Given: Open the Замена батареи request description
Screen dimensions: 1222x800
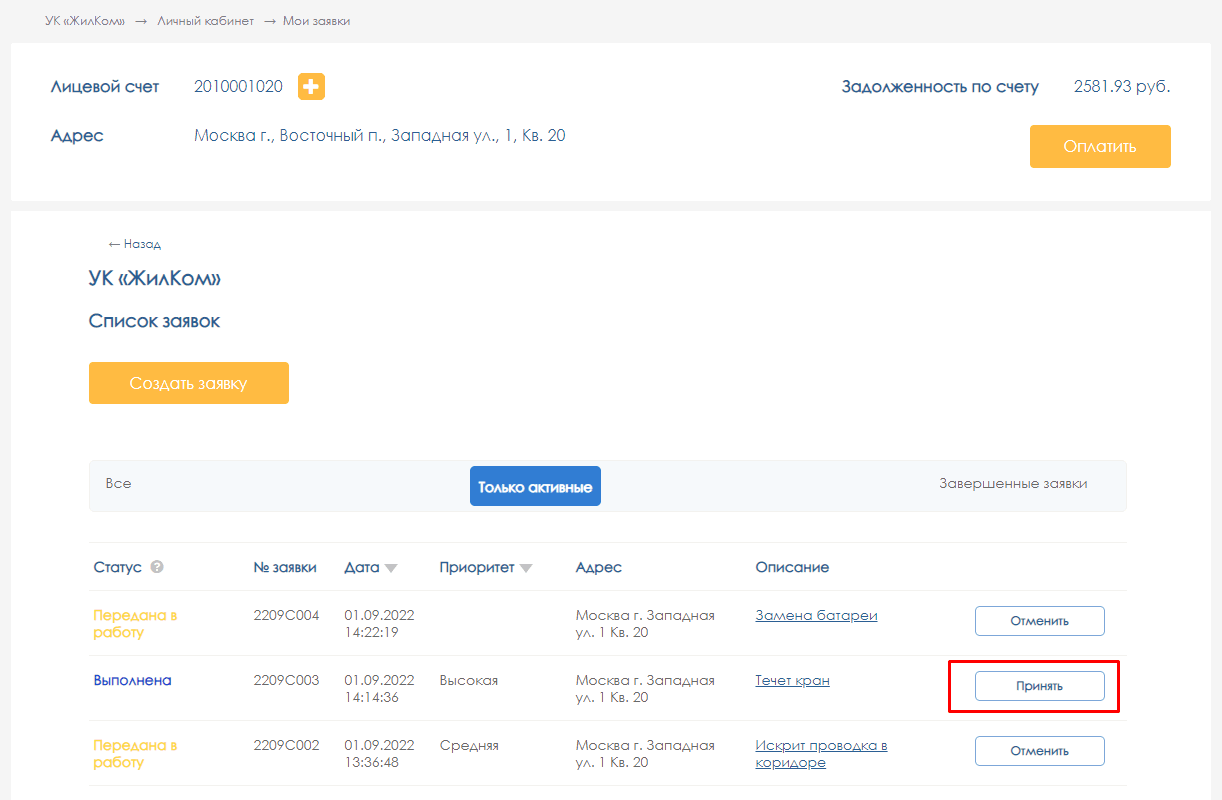Looking at the screenshot, I should (x=816, y=616).
